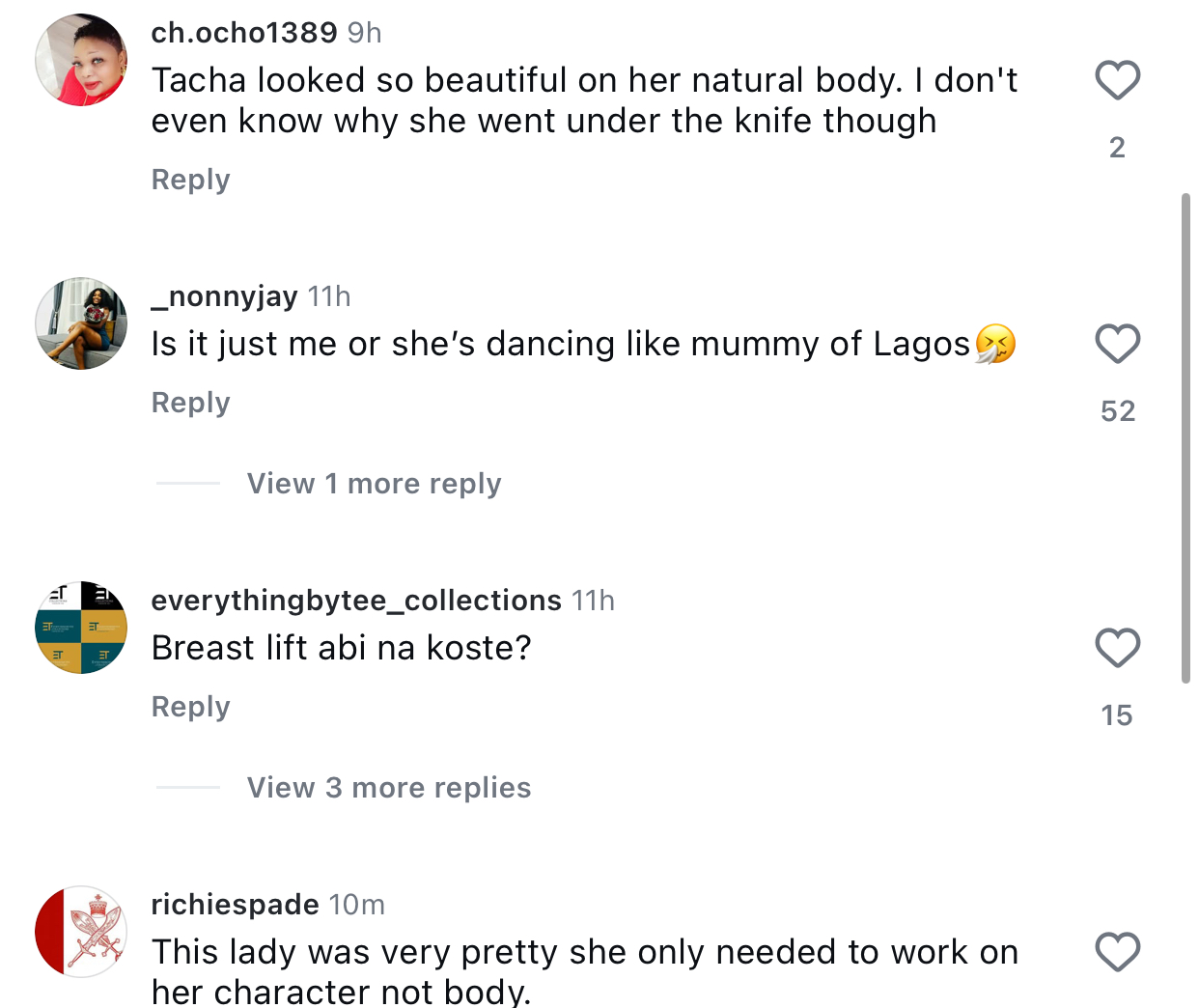The height and width of the screenshot is (1008, 1199).
Task: Visit richiespade username link
Action: click(235, 905)
